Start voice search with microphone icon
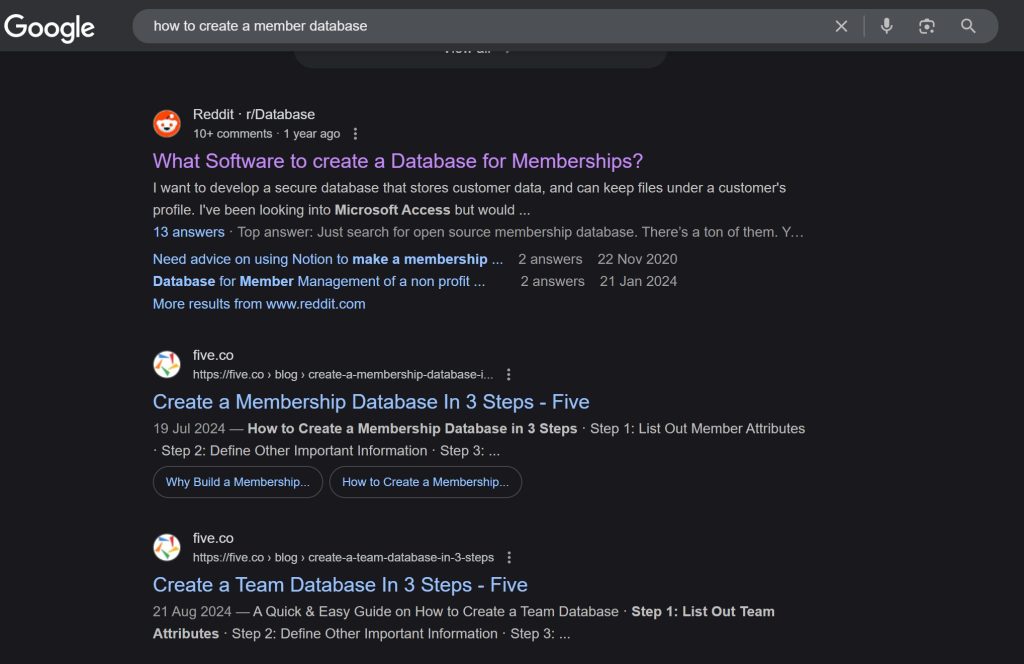 [886, 26]
